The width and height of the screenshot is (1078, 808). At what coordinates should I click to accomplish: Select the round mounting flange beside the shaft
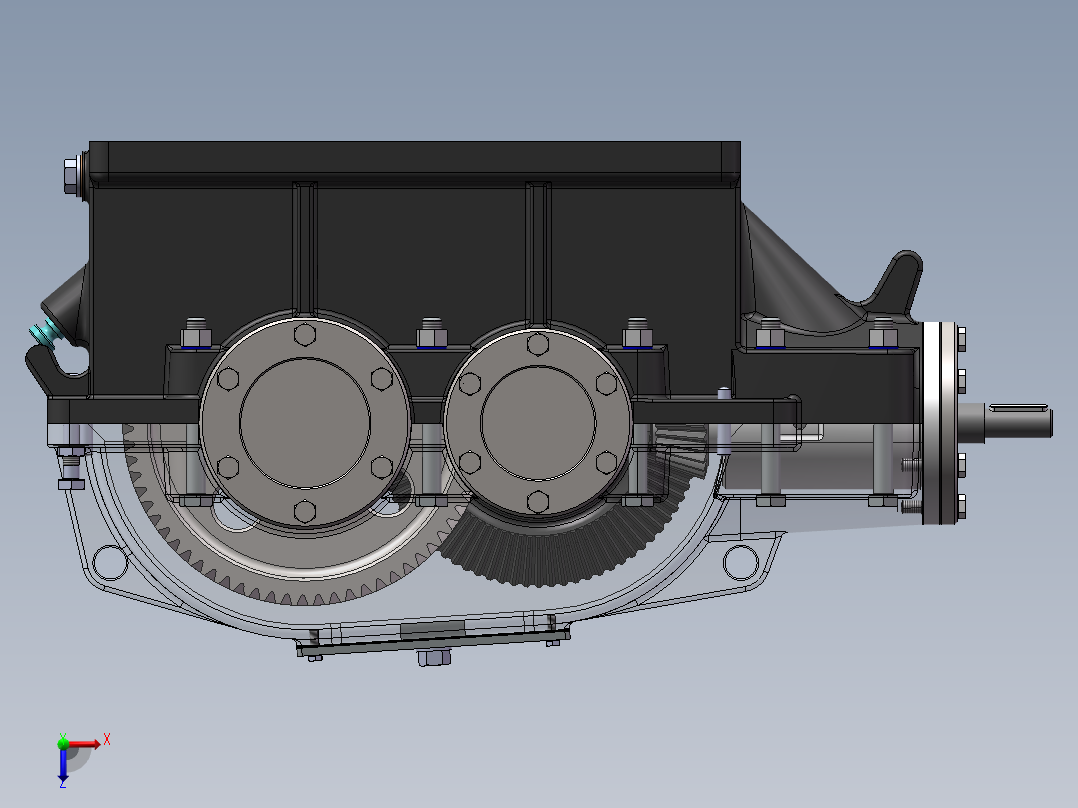click(x=939, y=422)
